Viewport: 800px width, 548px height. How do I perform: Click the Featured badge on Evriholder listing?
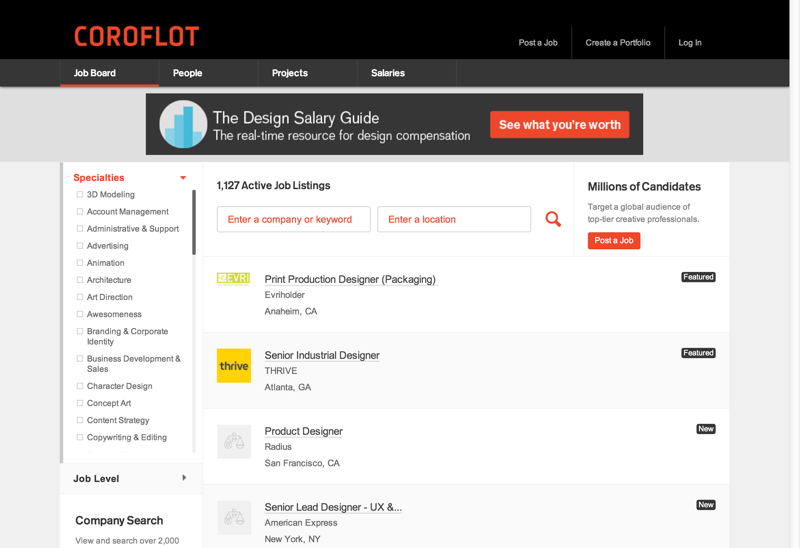(698, 277)
